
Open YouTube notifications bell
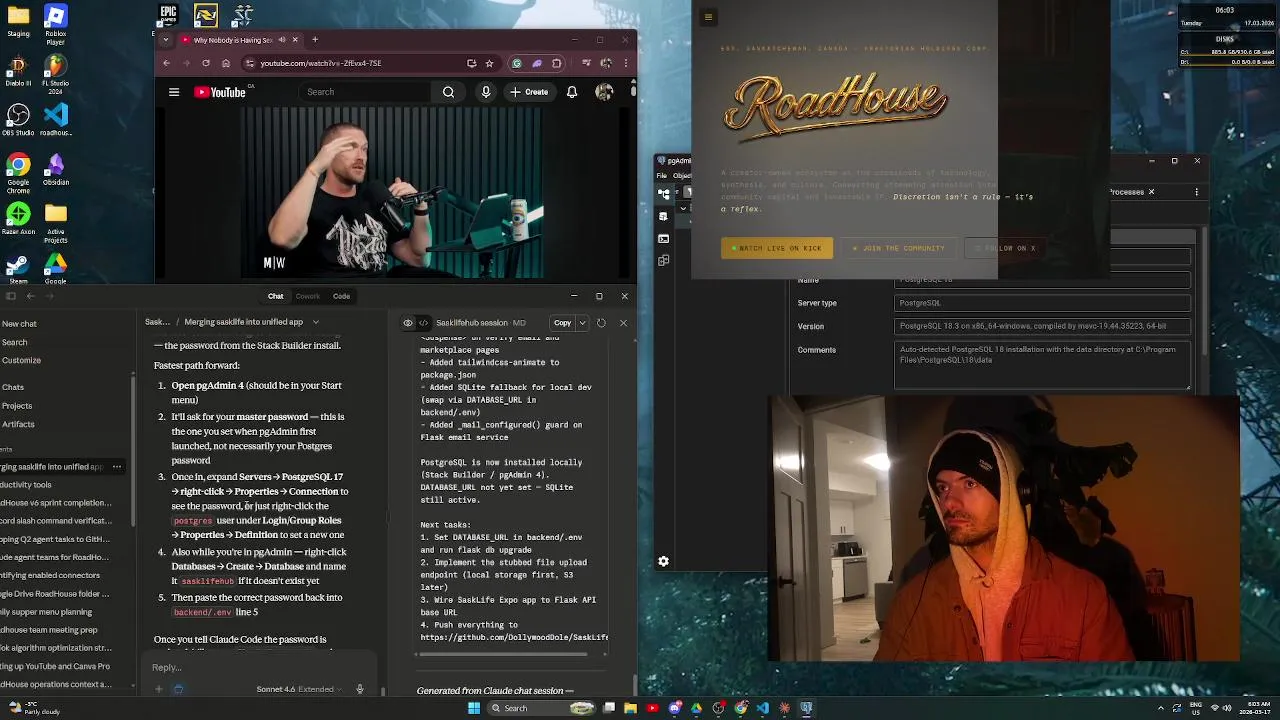point(572,92)
